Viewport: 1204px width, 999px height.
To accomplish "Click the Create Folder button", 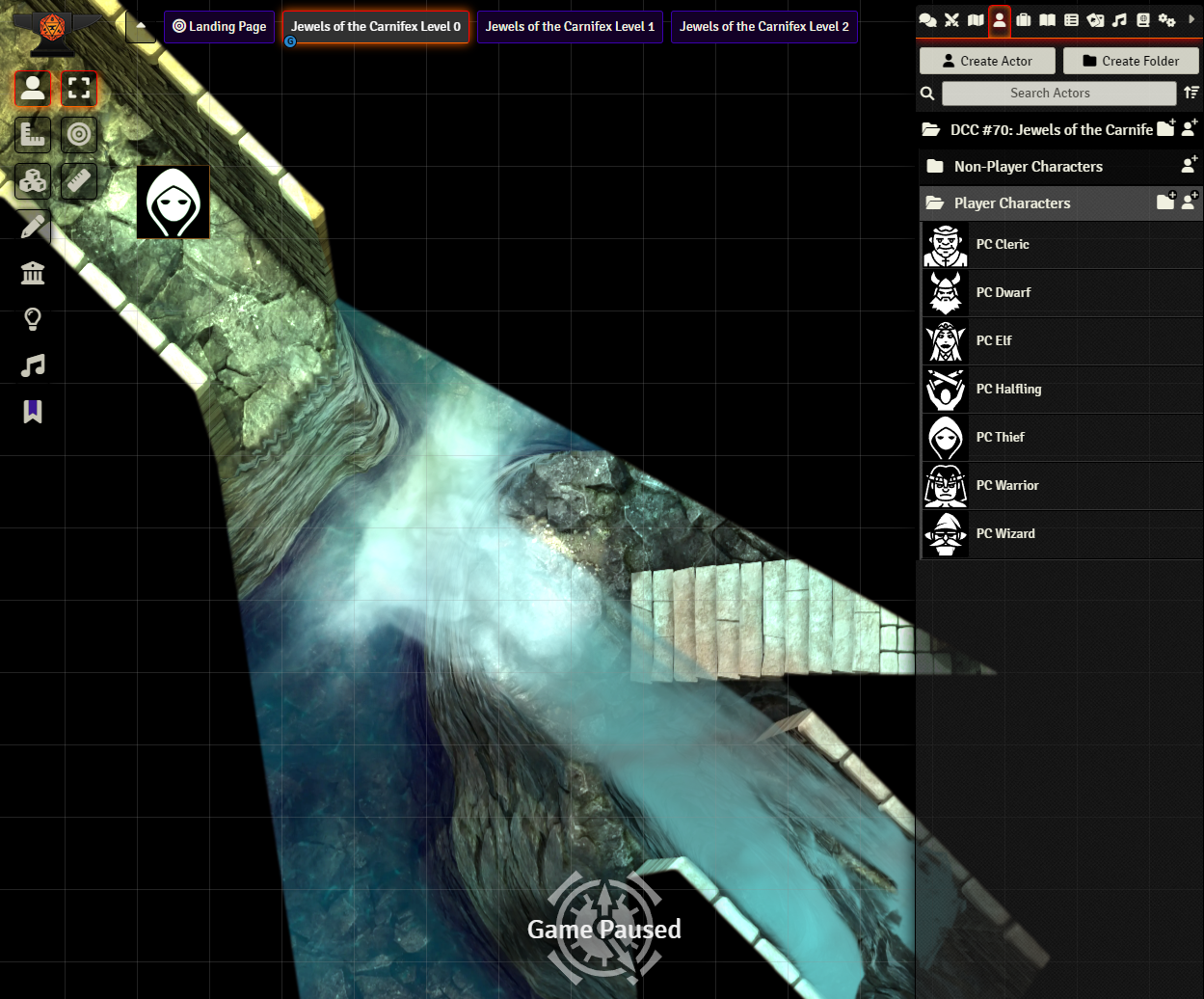I will (1131, 61).
